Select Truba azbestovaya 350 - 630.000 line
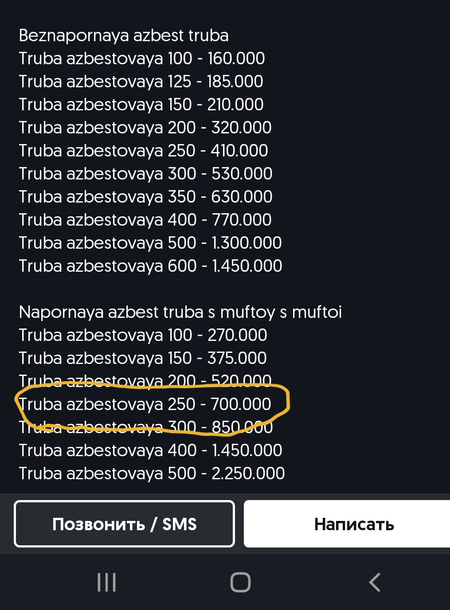 (x=145, y=197)
